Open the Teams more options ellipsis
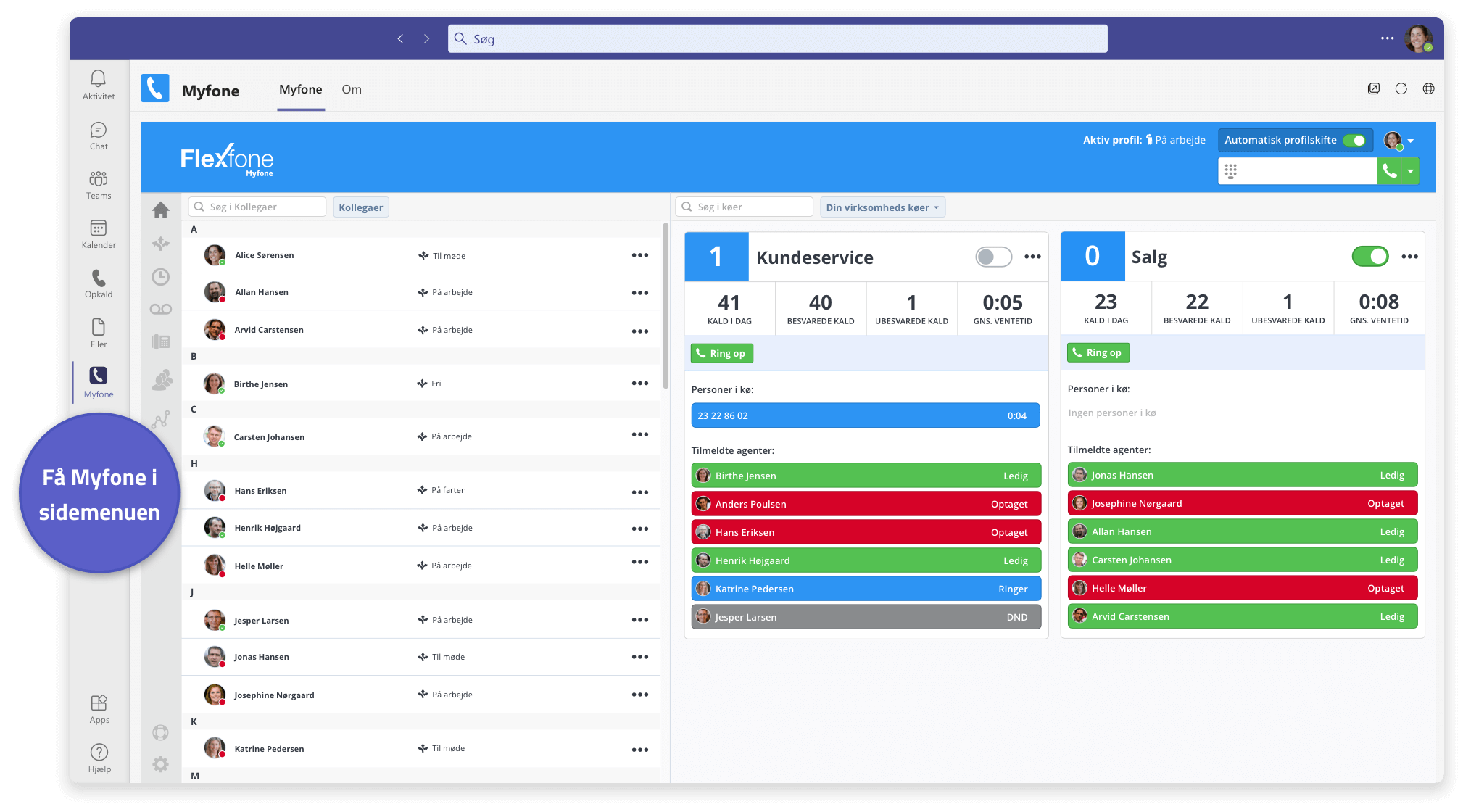1463x812 pixels. click(1387, 38)
